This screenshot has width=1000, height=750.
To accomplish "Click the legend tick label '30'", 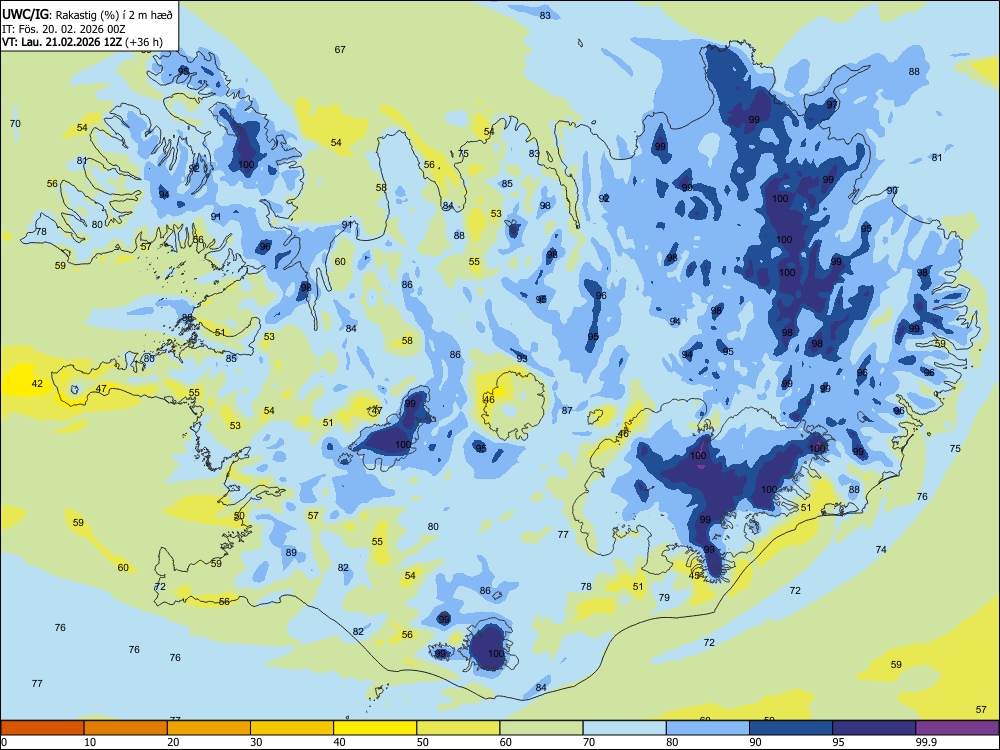I will [x=256, y=742].
